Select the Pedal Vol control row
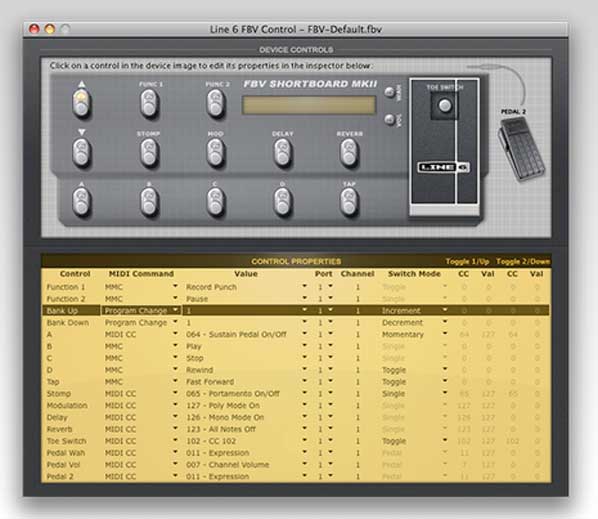Viewport: 598px width, 519px height. [x=296, y=464]
